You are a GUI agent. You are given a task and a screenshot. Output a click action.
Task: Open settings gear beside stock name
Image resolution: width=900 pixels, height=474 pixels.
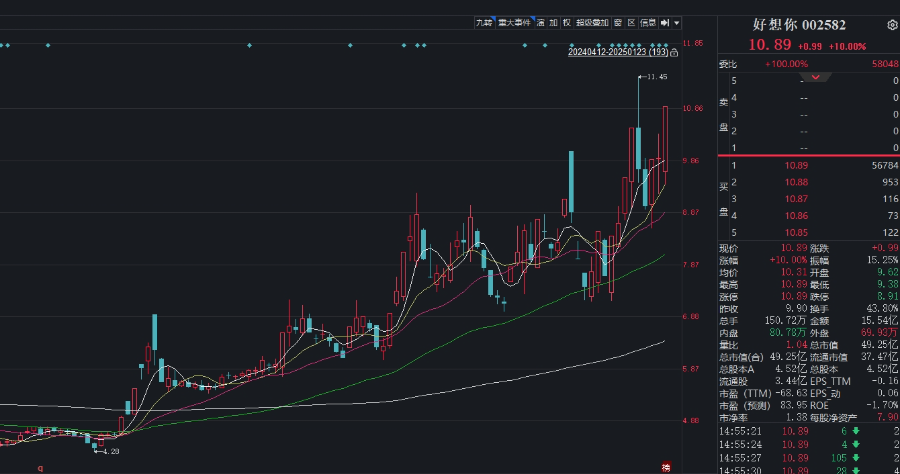tap(891, 25)
